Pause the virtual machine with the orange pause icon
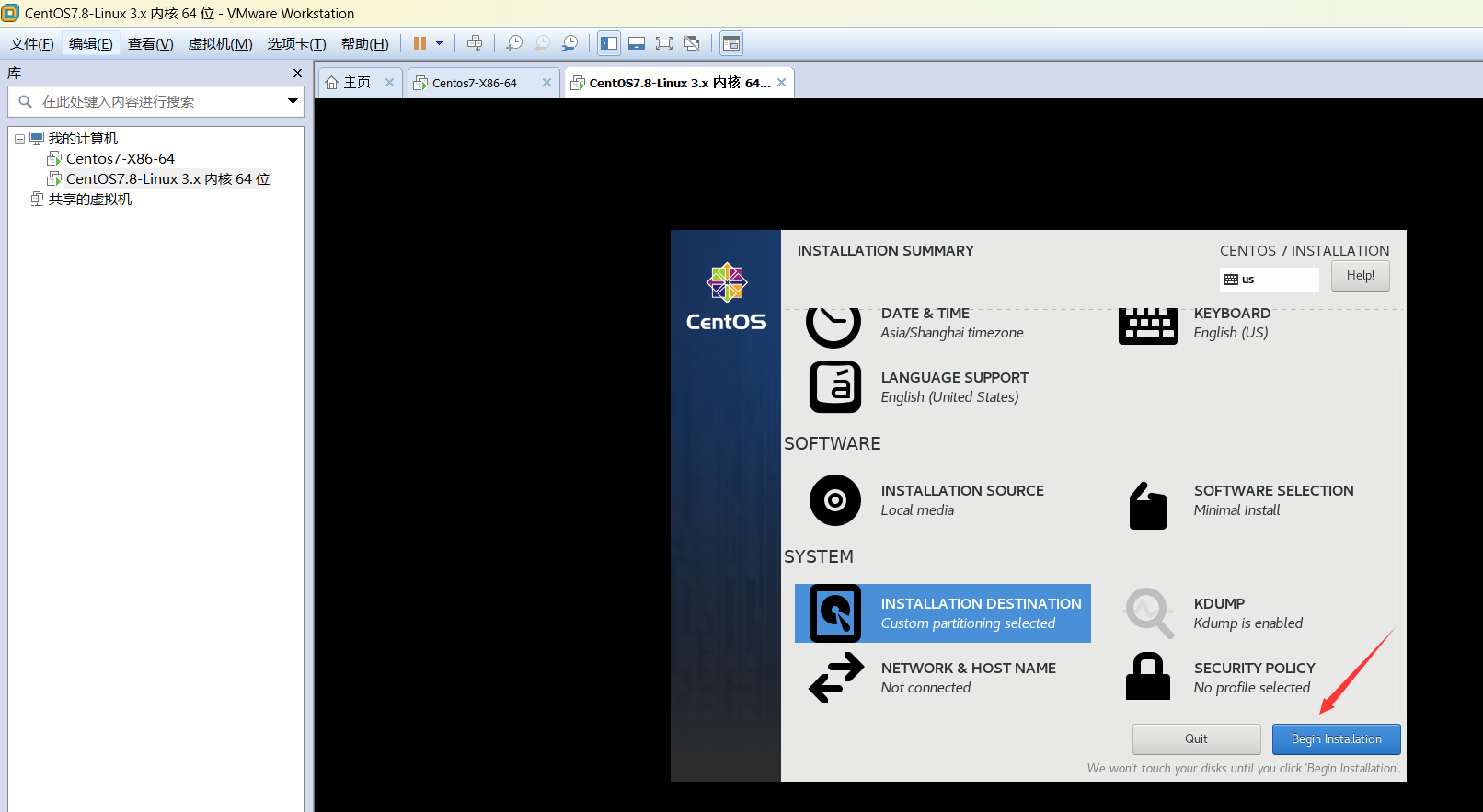 click(x=420, y=43)
